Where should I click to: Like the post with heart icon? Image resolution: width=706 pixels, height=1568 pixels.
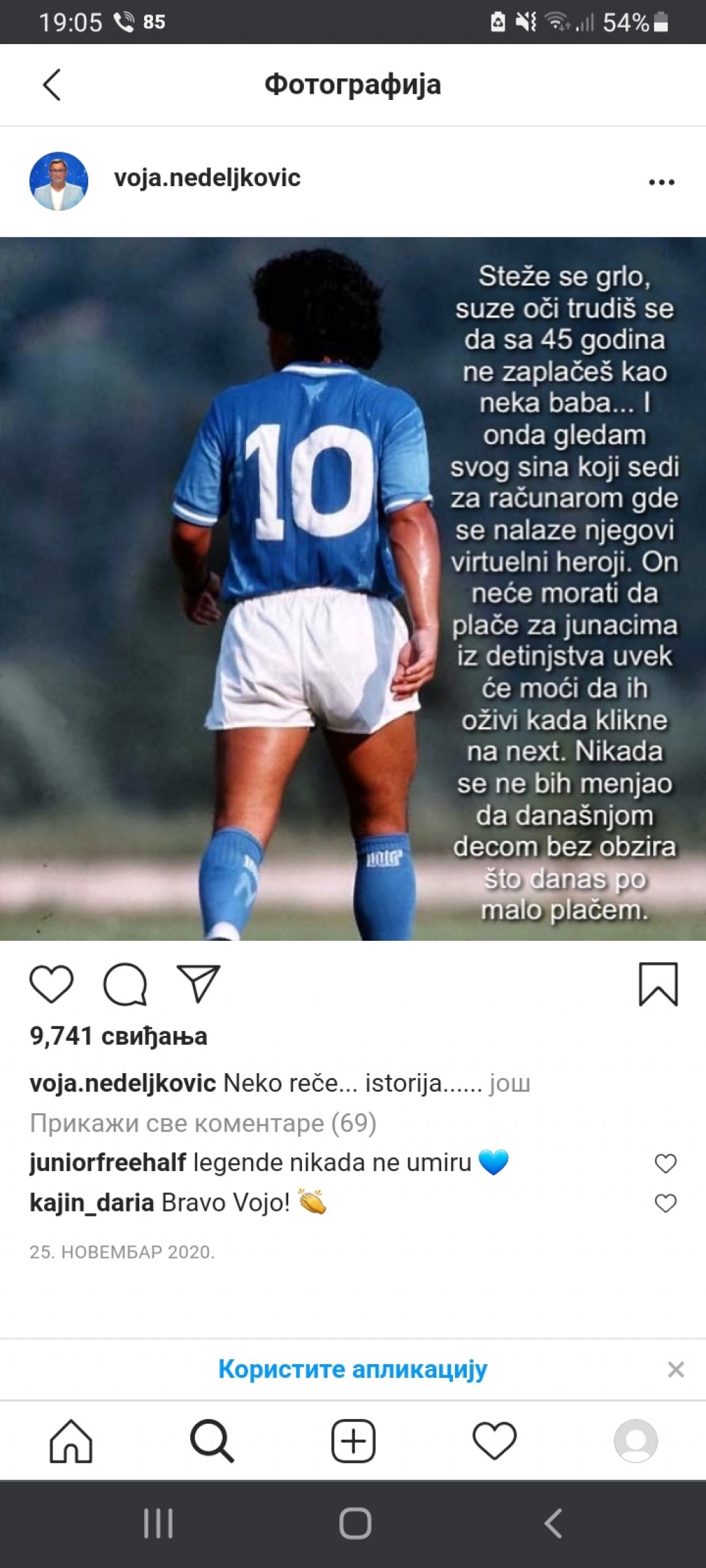[52, 984]
